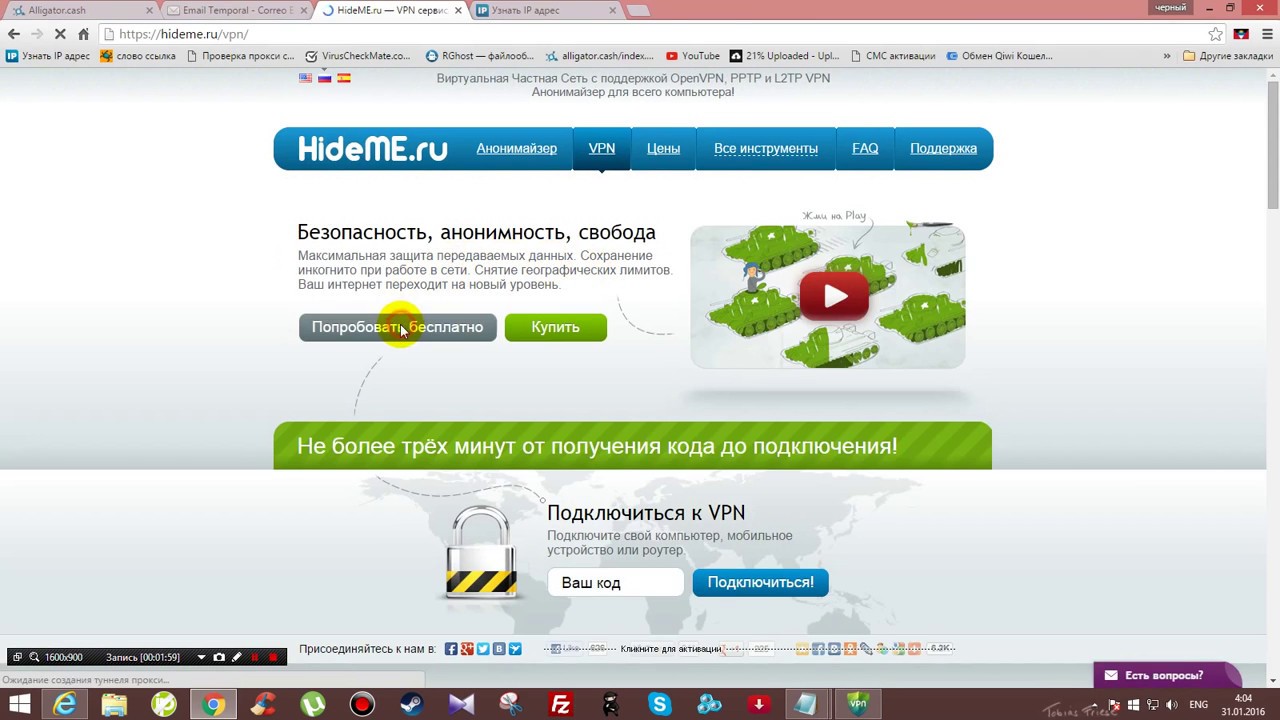Open the green VPN app in taskbar
The height and width of the screenshot is (720, 1280).
pyautogui.click(x=857, y=704)
